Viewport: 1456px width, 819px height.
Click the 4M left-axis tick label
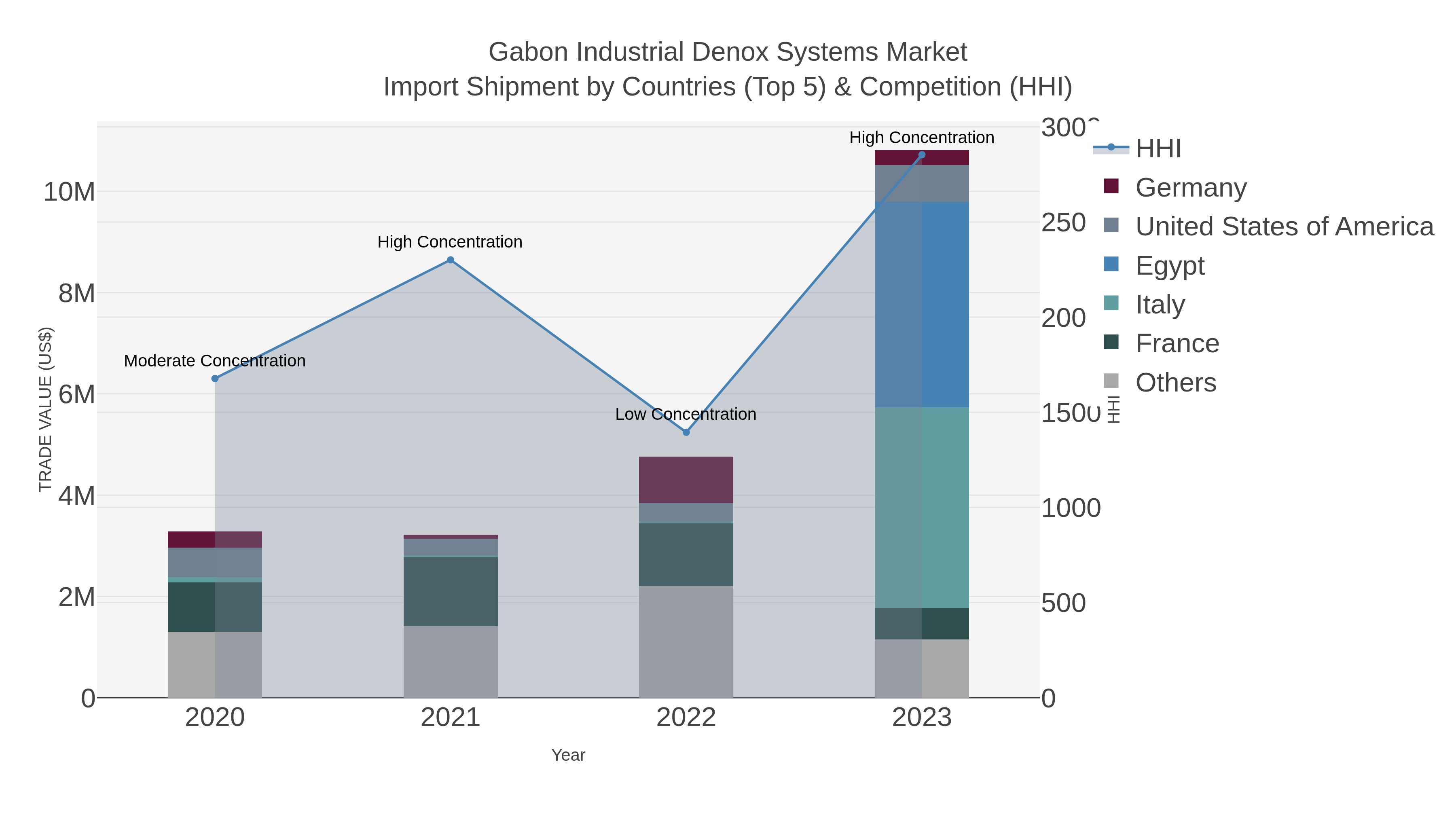[x=77, y=496]
